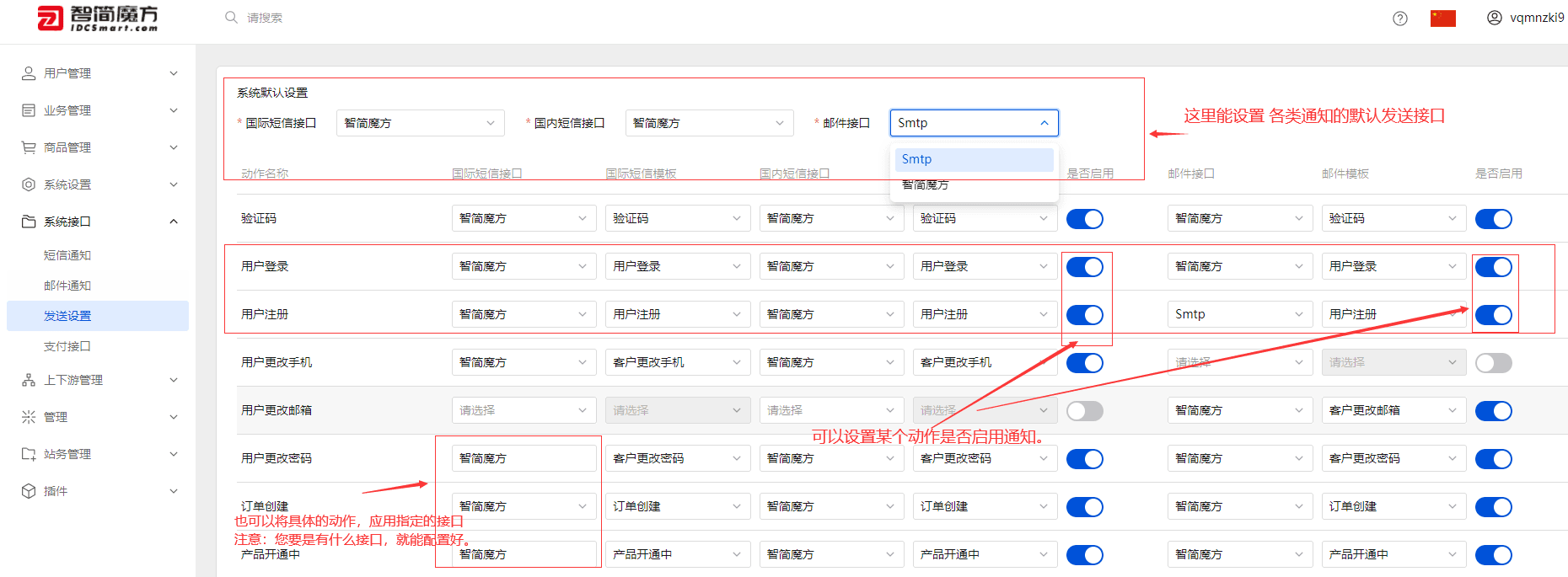Screen dimensions: 1568x577
Task: Click the 动作名称 column header
Action: [x=265, y=174]
